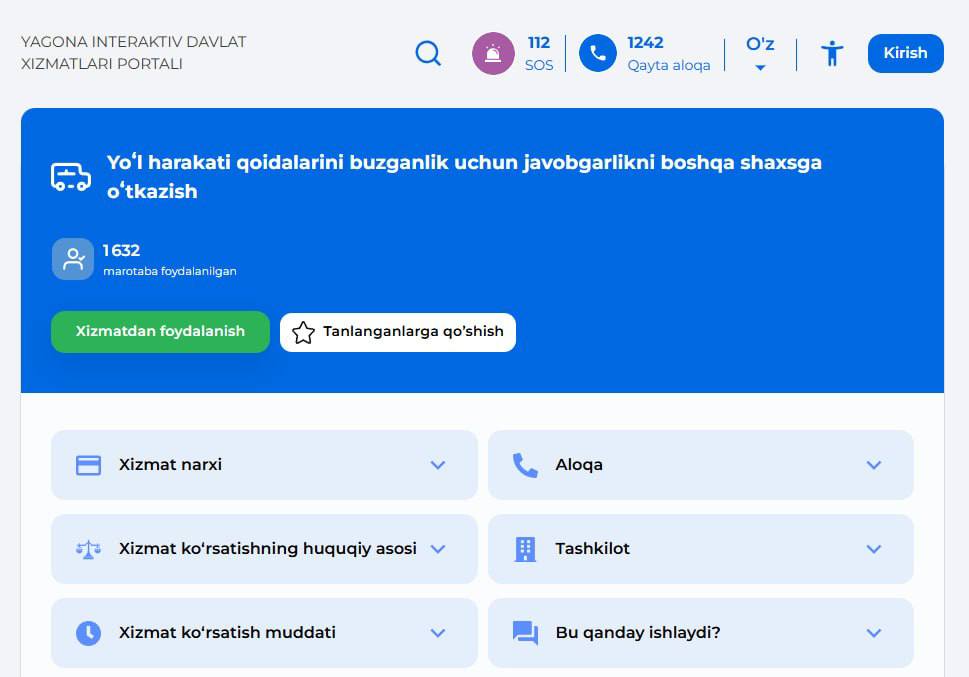The image size is (969, 677).
Task: Expand the Aloqa section
Action: tap(873, 464)
